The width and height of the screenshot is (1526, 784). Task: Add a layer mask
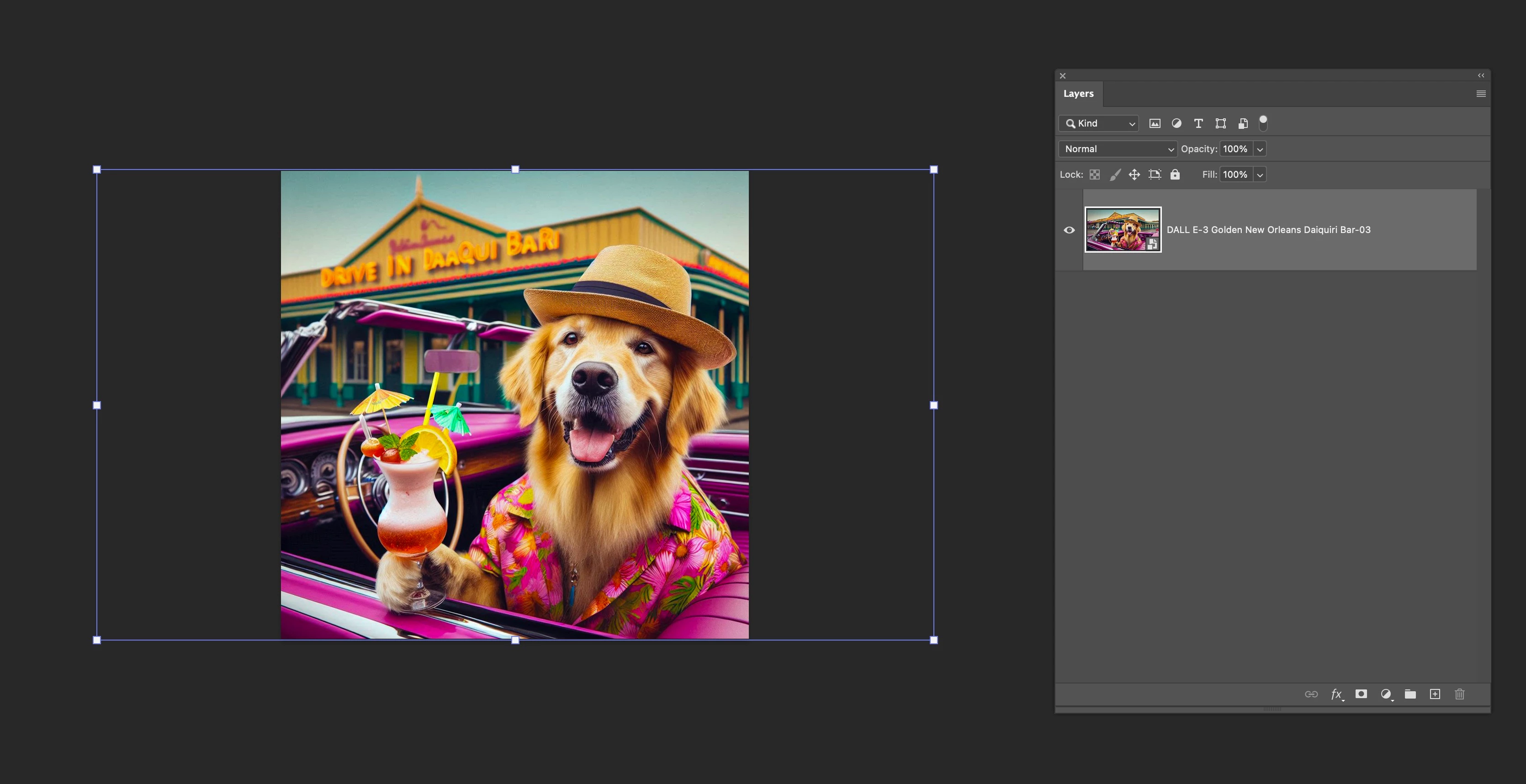[1362, 694]
